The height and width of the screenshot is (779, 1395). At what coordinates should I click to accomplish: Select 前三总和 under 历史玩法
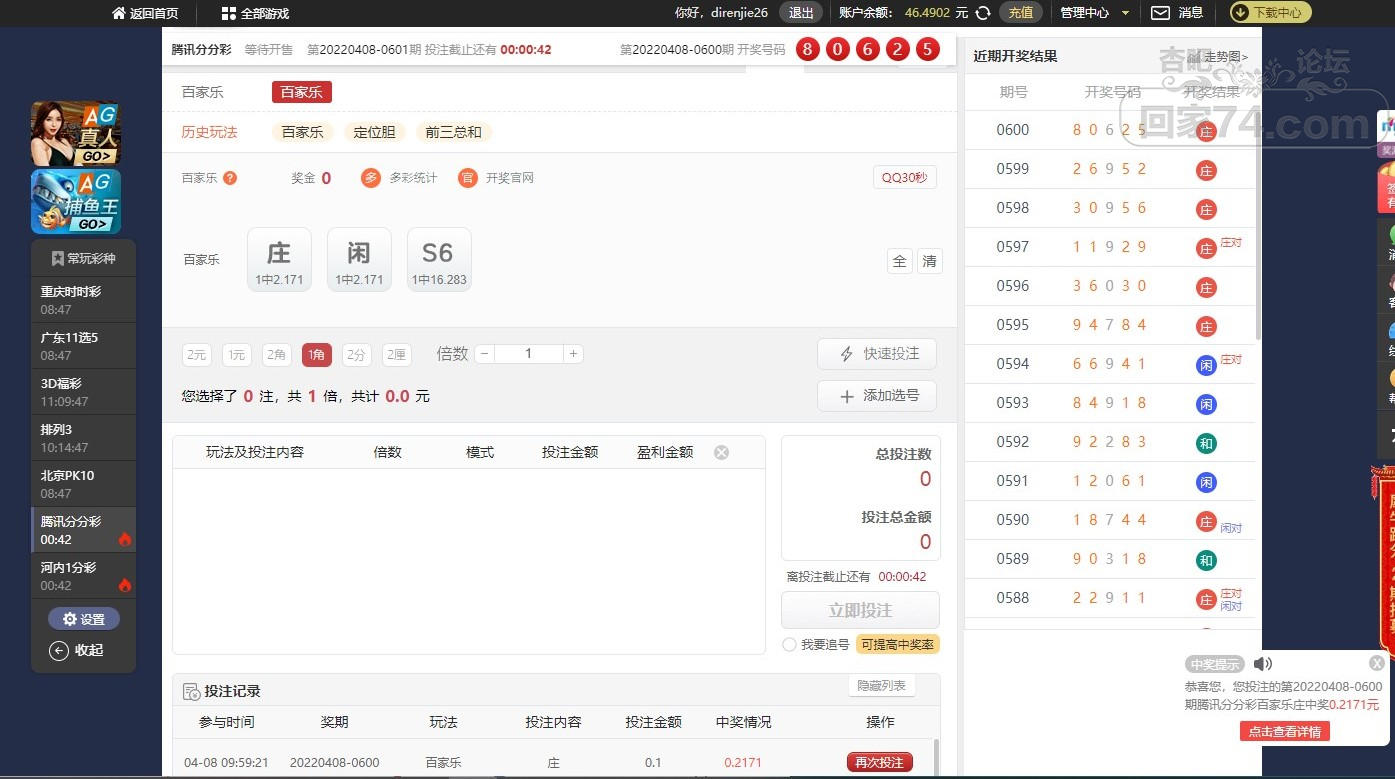[x=453, y=132]
